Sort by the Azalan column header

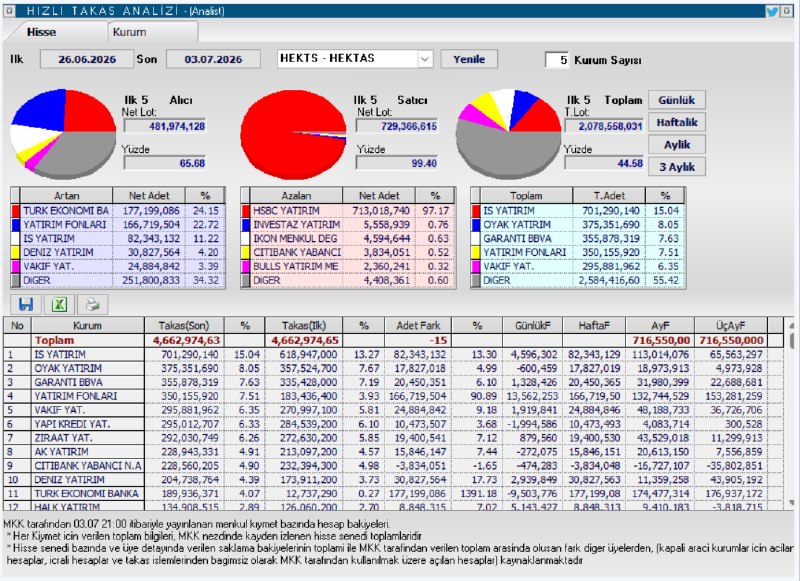click(x=296, y=196)
